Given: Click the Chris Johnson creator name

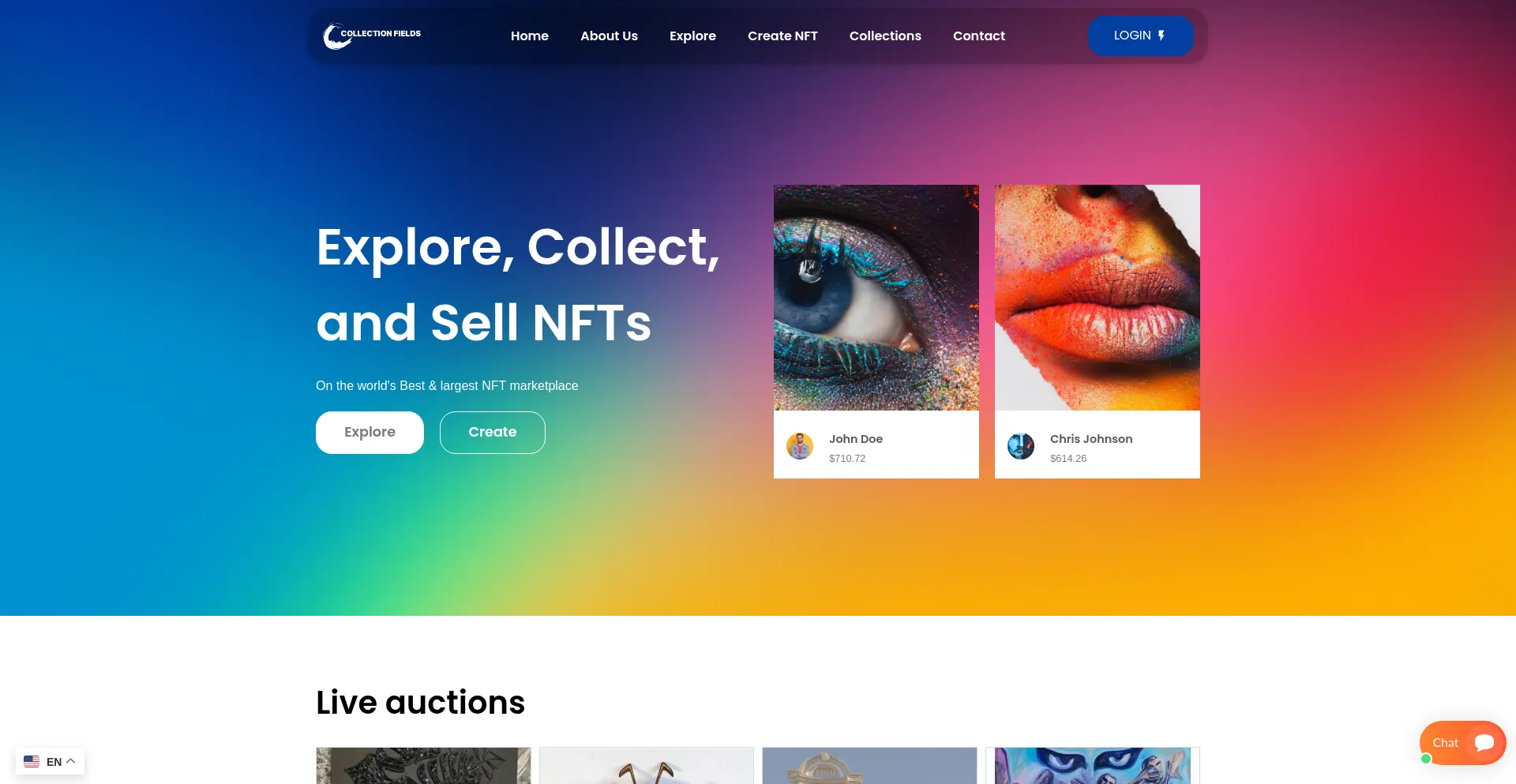Looking at the screenshot, I should [x=1091, y=439].
